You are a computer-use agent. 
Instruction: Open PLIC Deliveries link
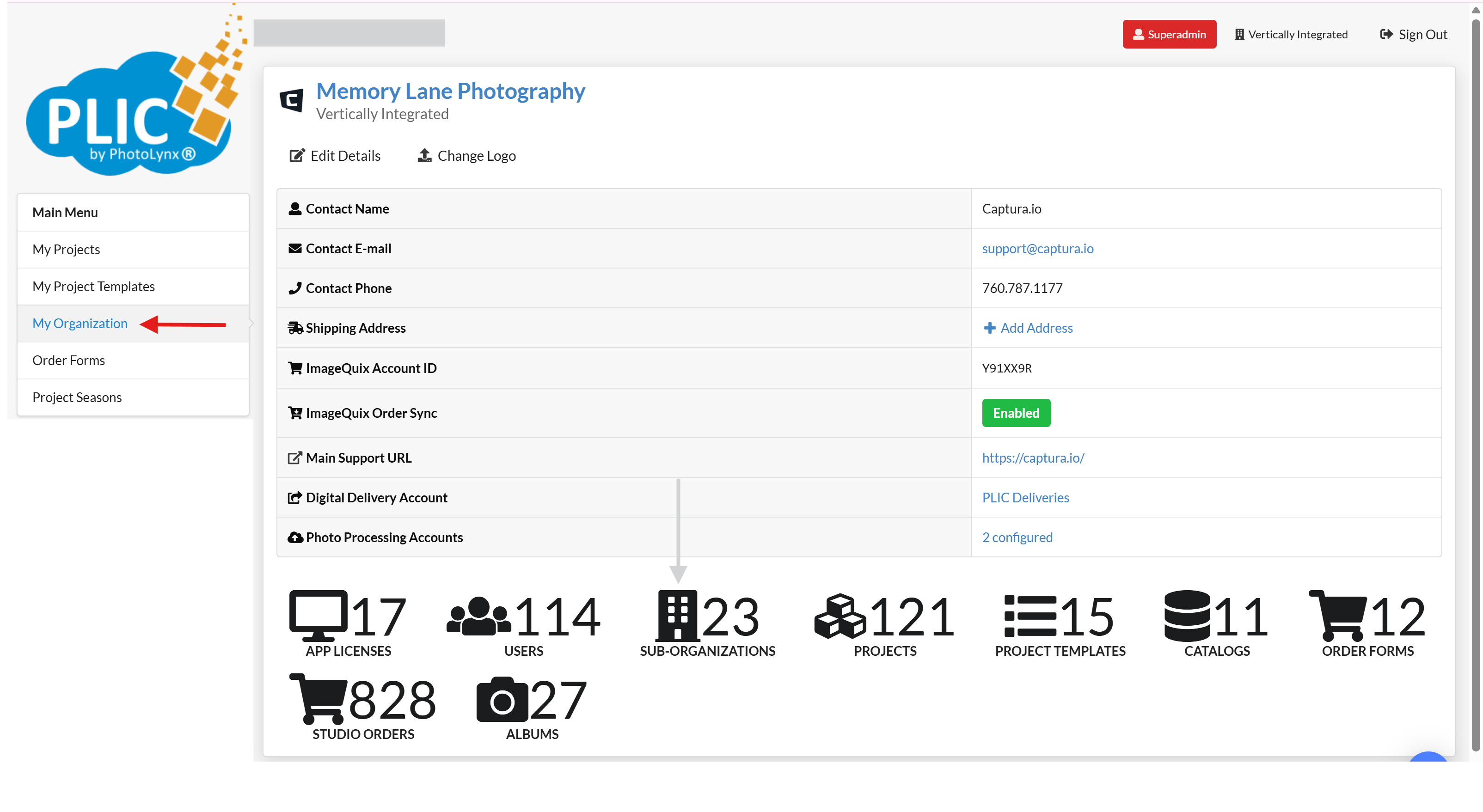(x=1025, y=497)
